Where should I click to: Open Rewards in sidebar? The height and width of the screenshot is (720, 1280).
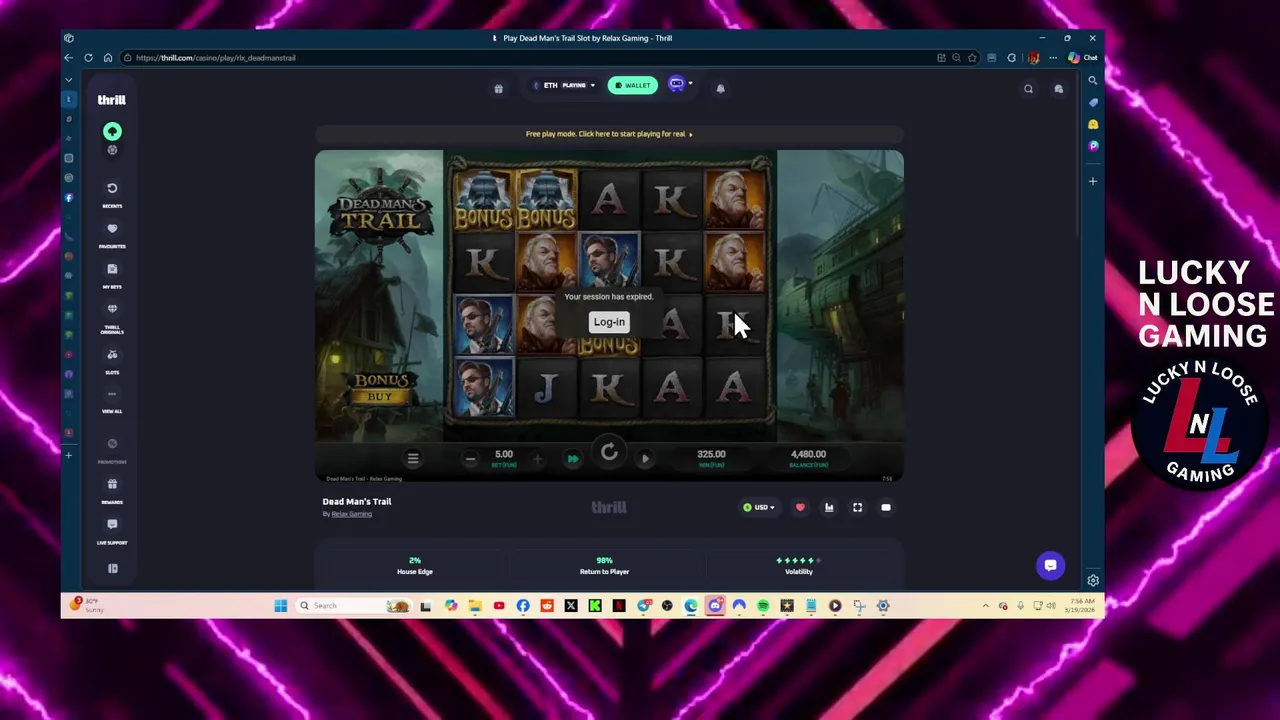[112, 490]
